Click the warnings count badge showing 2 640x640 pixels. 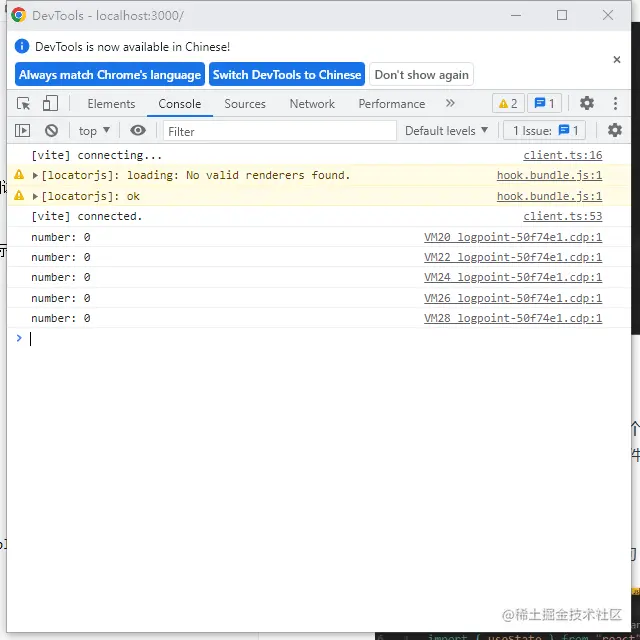(508, 103)
